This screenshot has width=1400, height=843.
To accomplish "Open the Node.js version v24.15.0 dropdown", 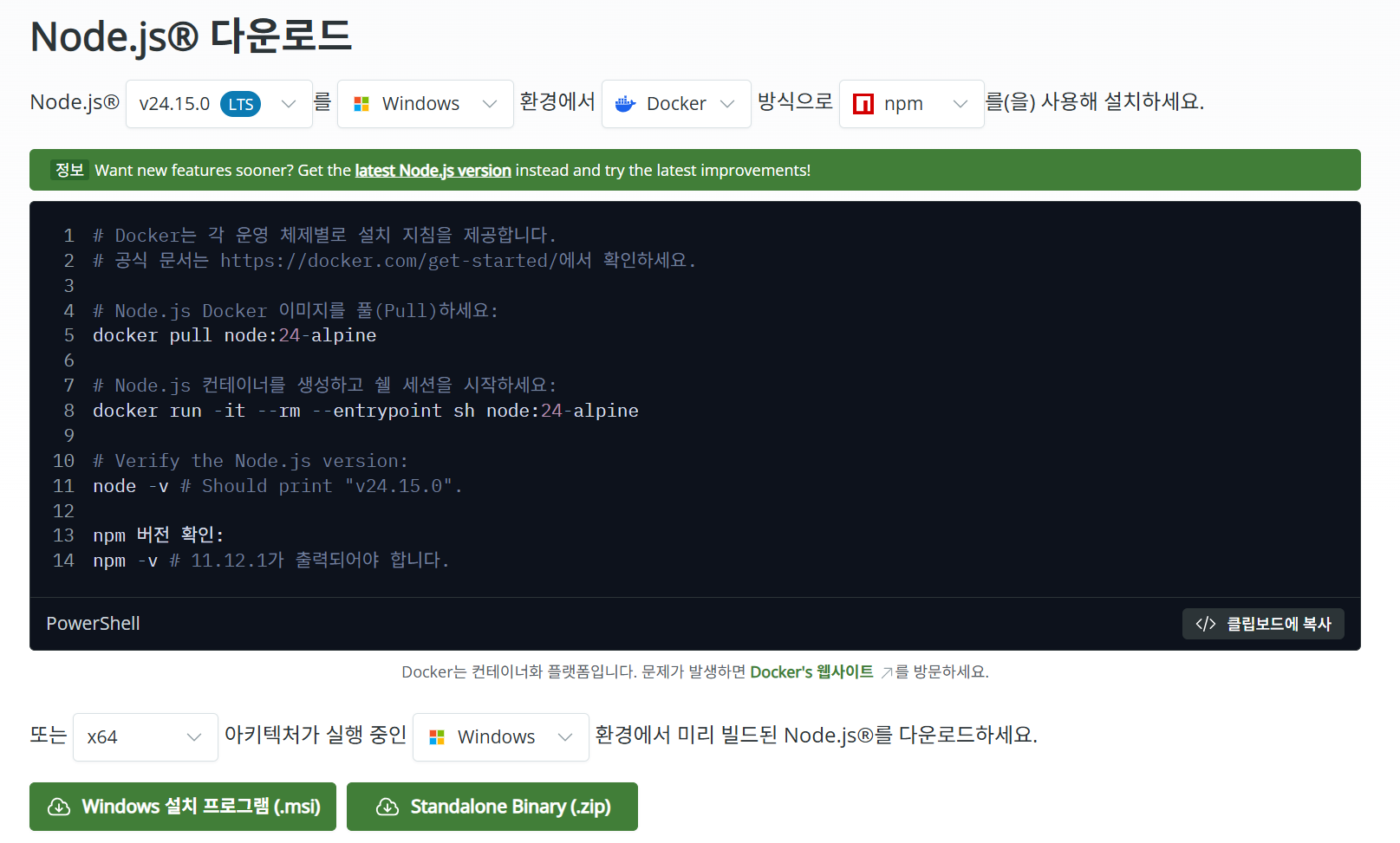I will (218, 104).
